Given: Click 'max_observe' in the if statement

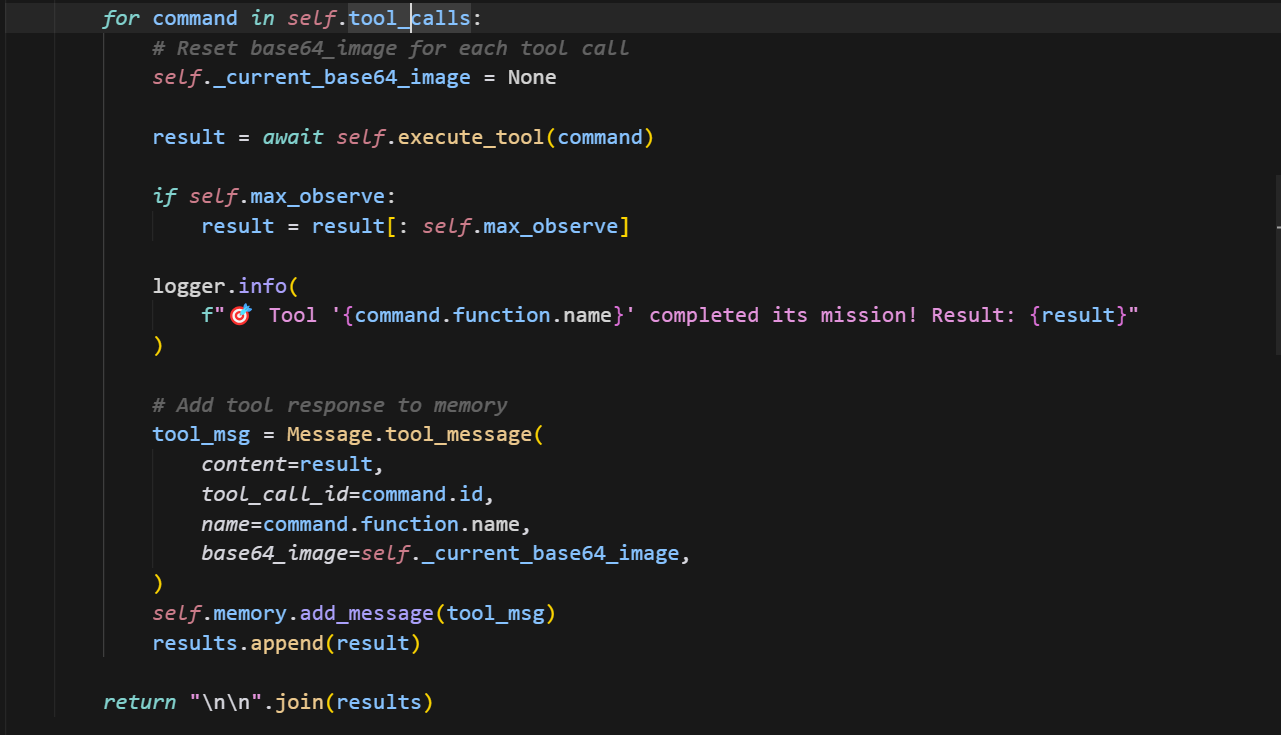Looking at the screenshot, I should 317,196.
